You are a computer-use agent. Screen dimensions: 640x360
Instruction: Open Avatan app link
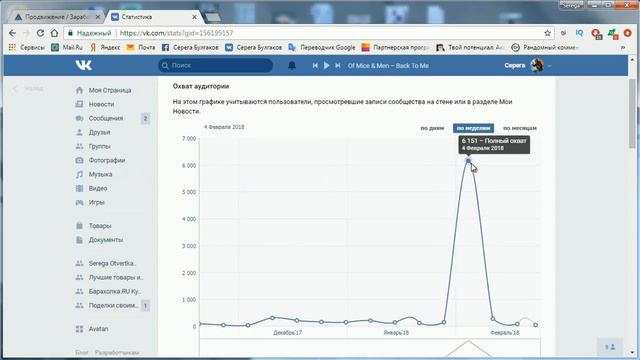pyautogui.click(x=98, y=329)
